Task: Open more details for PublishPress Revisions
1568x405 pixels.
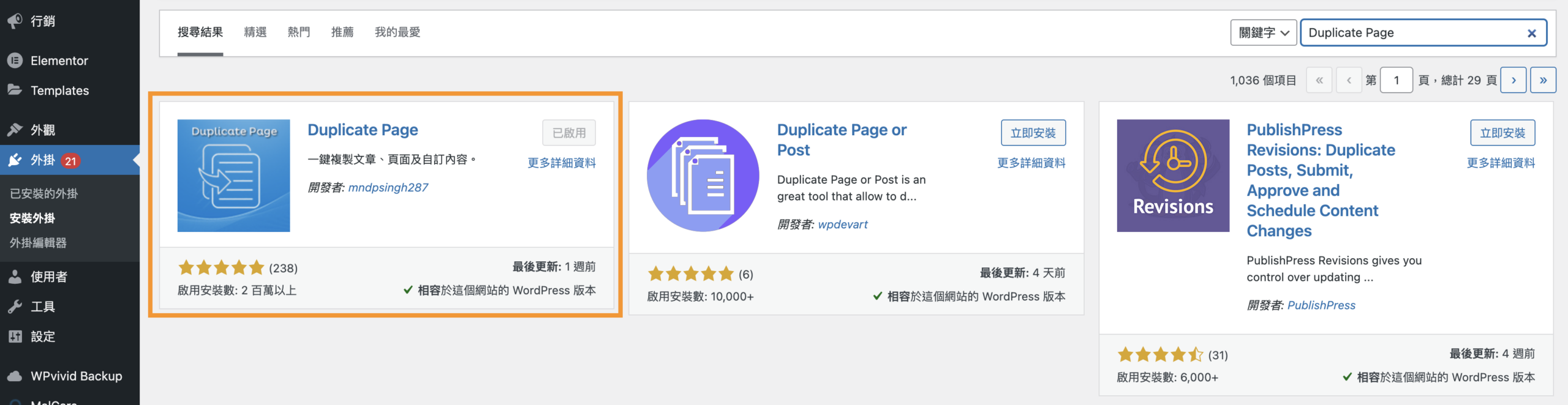Action: 1501,163
